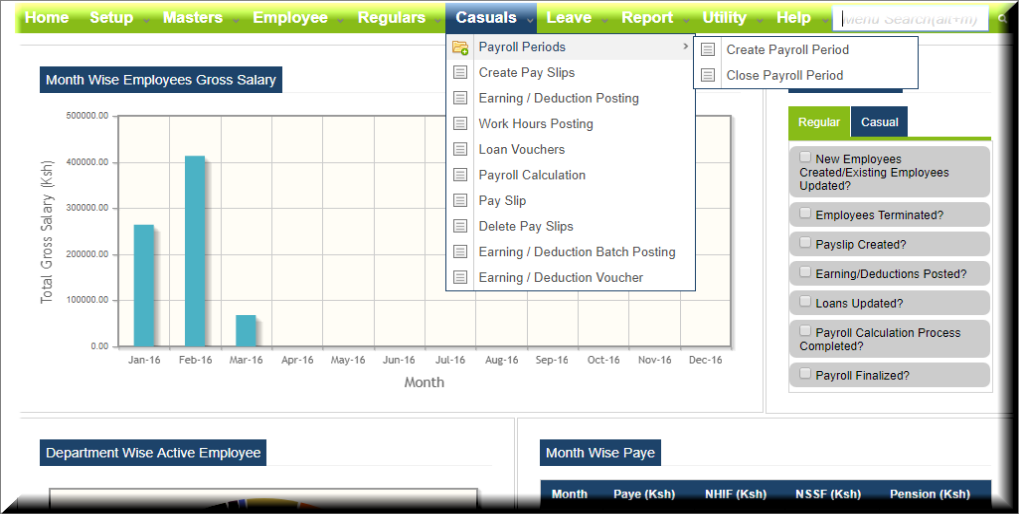Expand the Payroll Periods submenu arrow
This screenshot has width=1019, height=514.
(685, 47)
